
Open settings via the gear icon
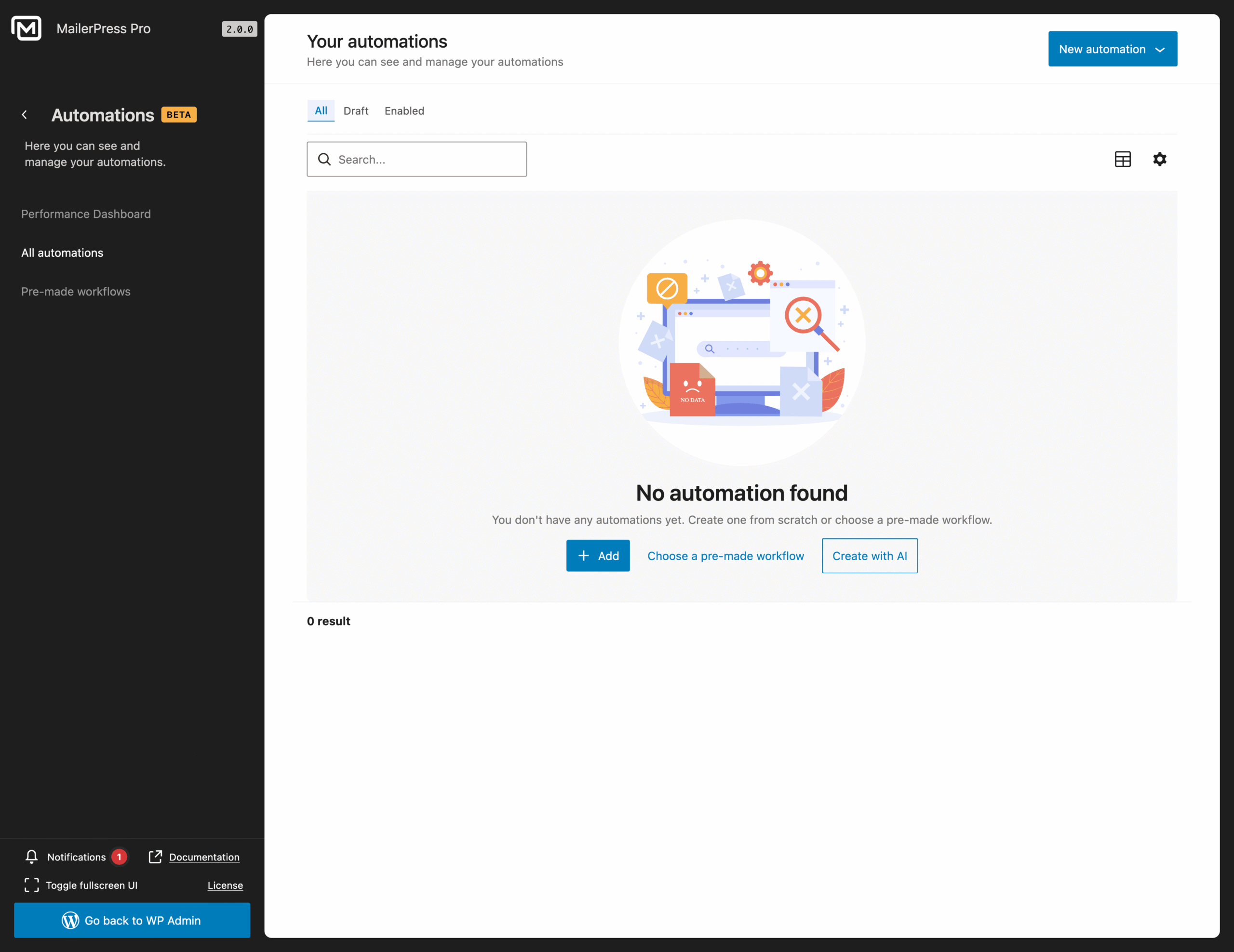pos(1160,159)
